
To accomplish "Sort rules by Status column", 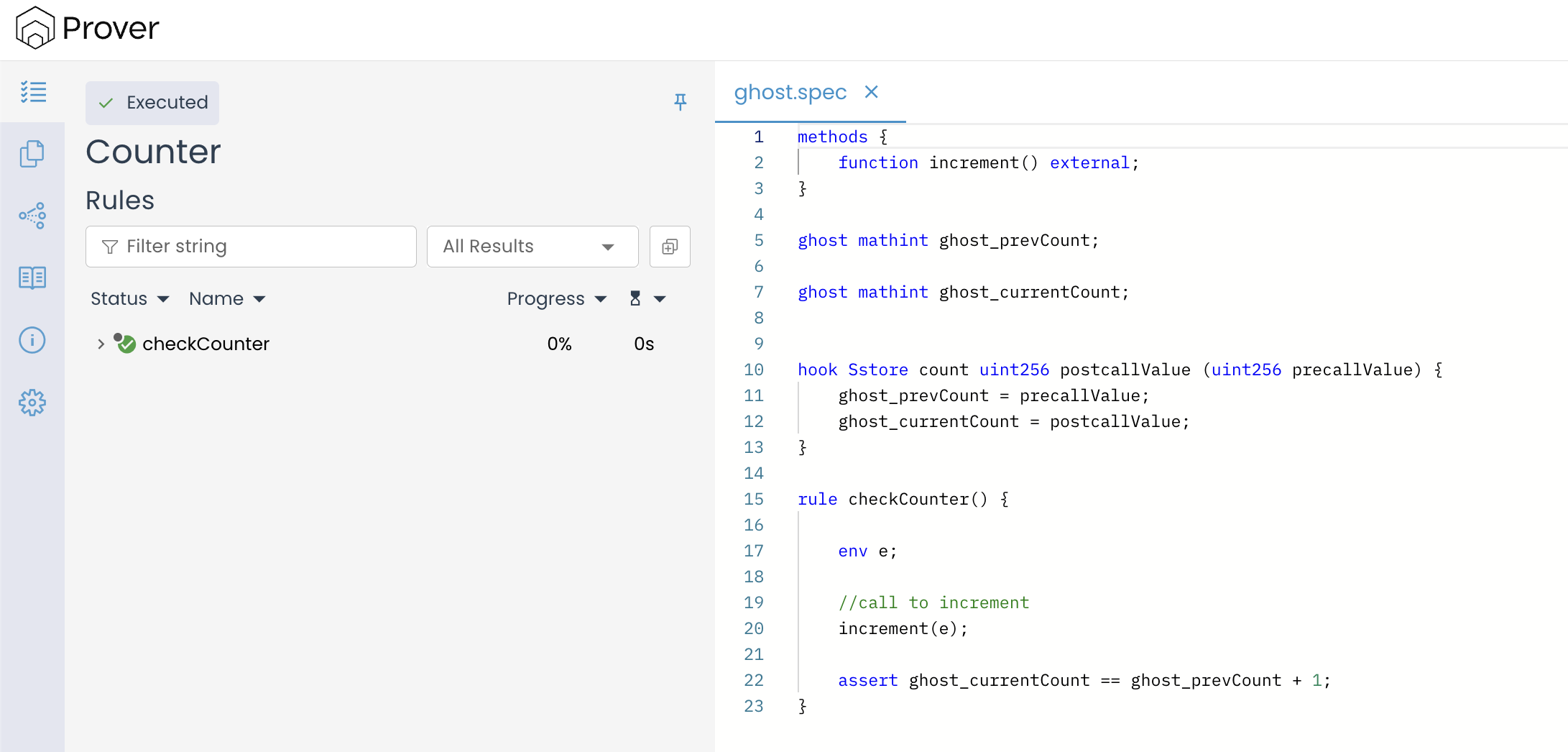I will [129, 299].
